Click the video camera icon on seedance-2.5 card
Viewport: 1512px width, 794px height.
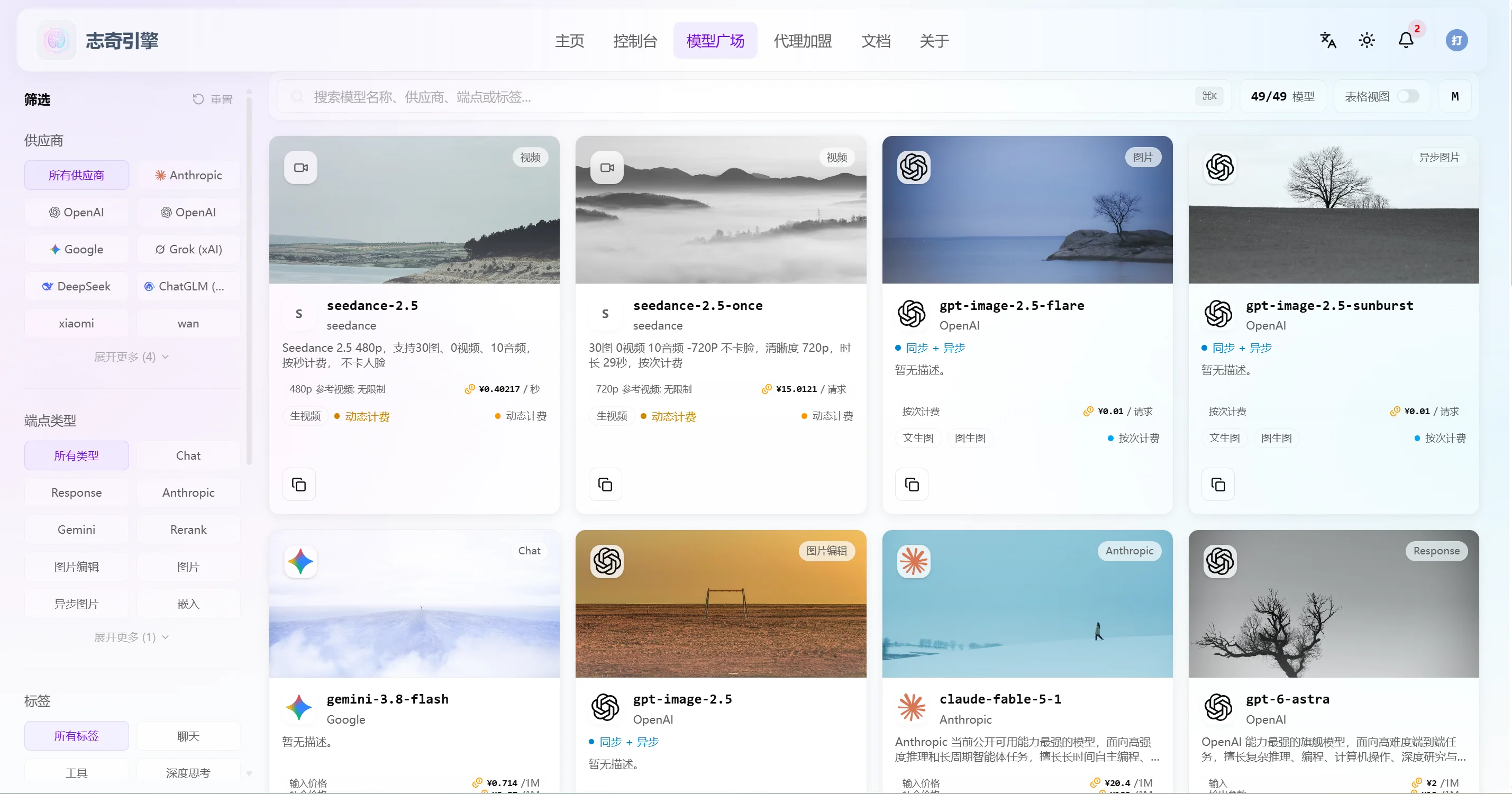300,167
